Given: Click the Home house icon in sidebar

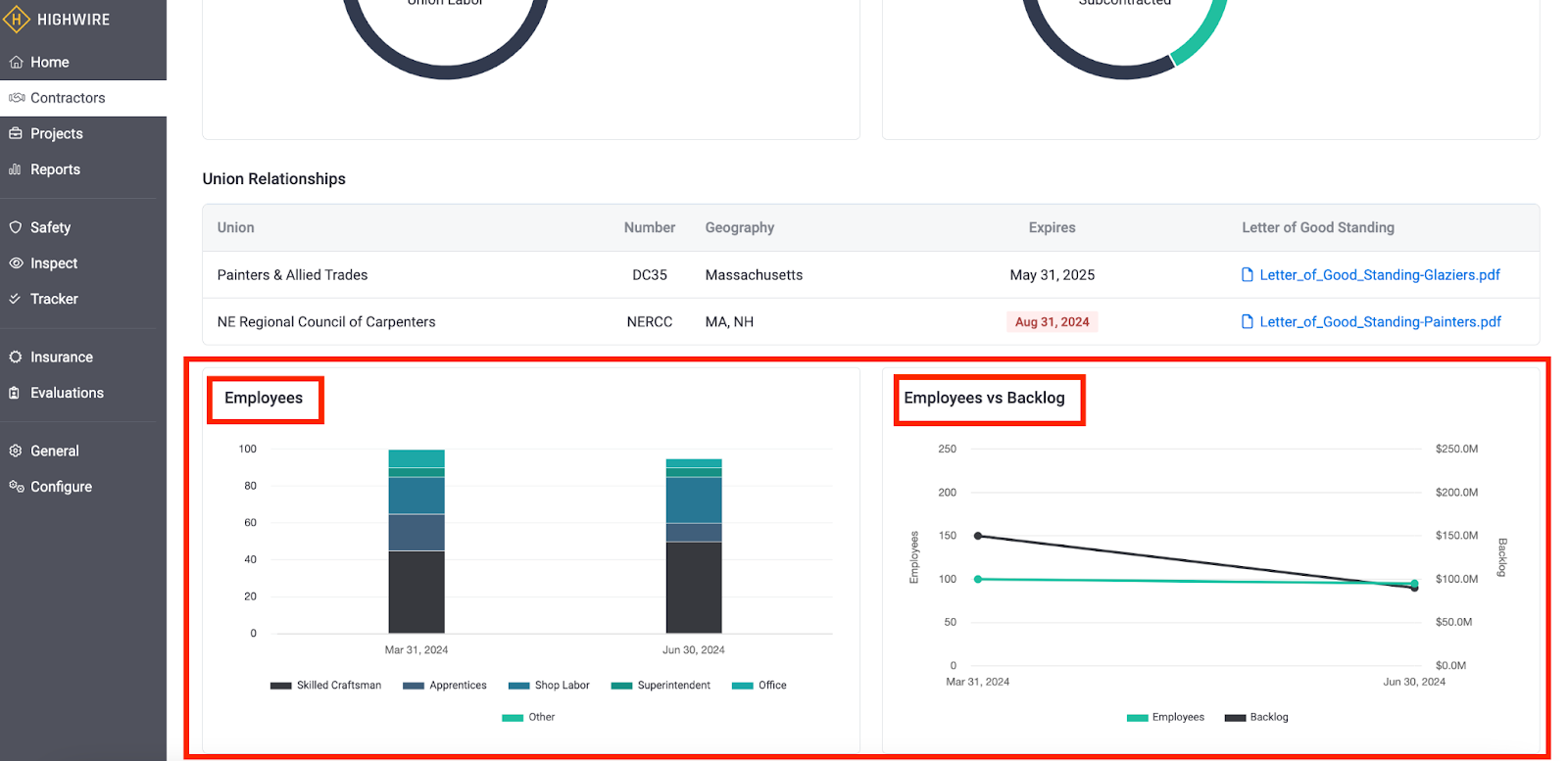Looking at the screenshot, I should pos(16,63).
